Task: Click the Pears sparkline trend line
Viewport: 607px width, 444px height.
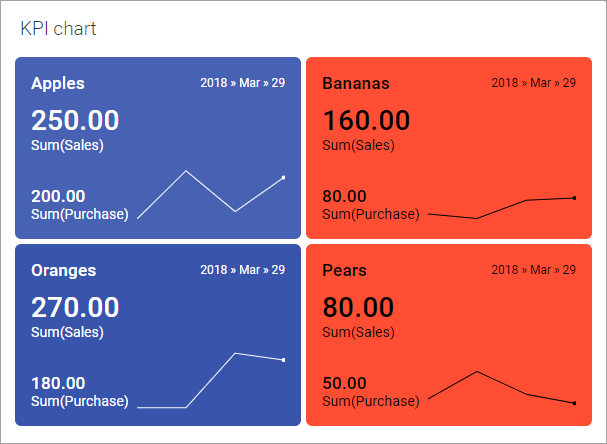Action: 477,372
